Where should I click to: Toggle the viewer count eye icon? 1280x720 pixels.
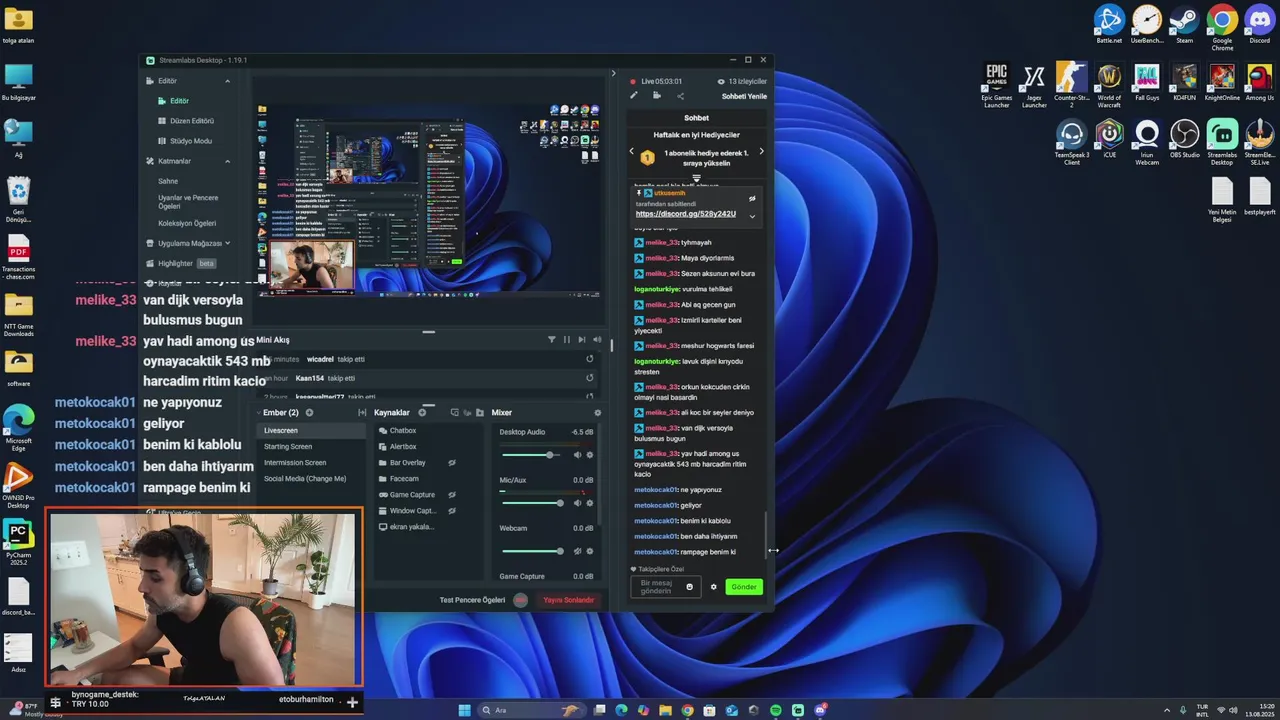(721, 81)
